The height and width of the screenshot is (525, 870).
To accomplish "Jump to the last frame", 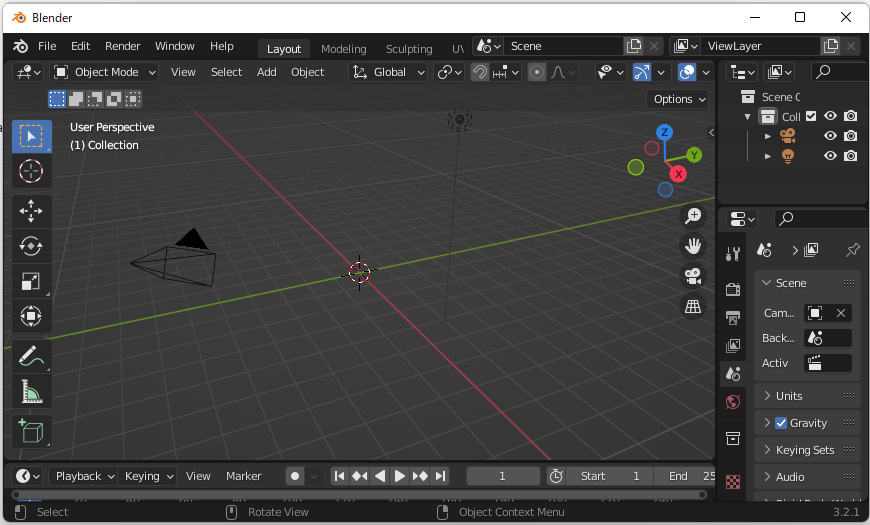I will coord(441,476).
